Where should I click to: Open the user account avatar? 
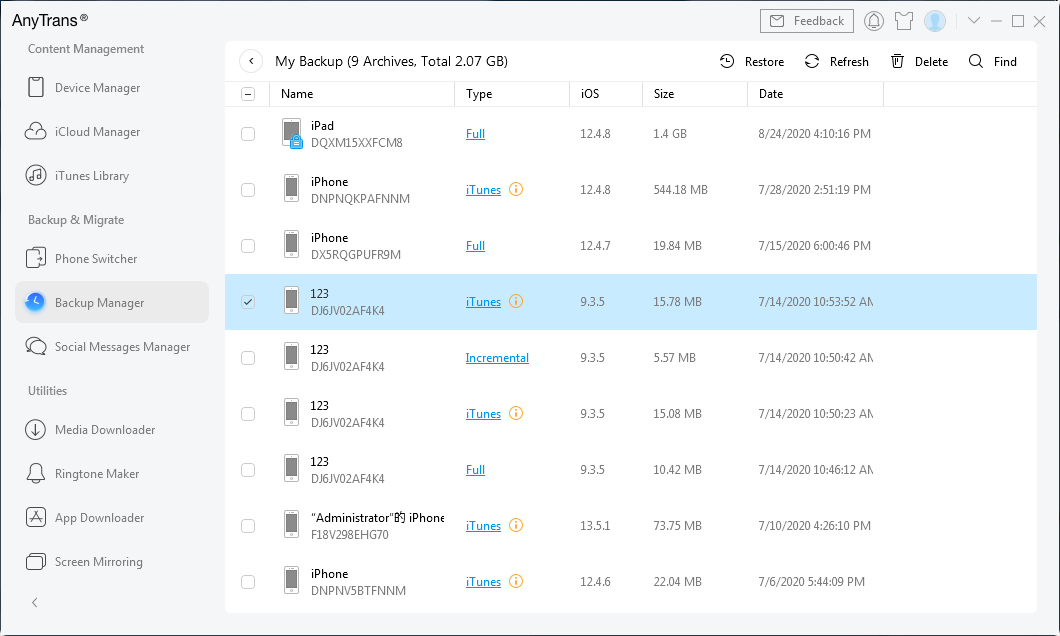point(935,21)
